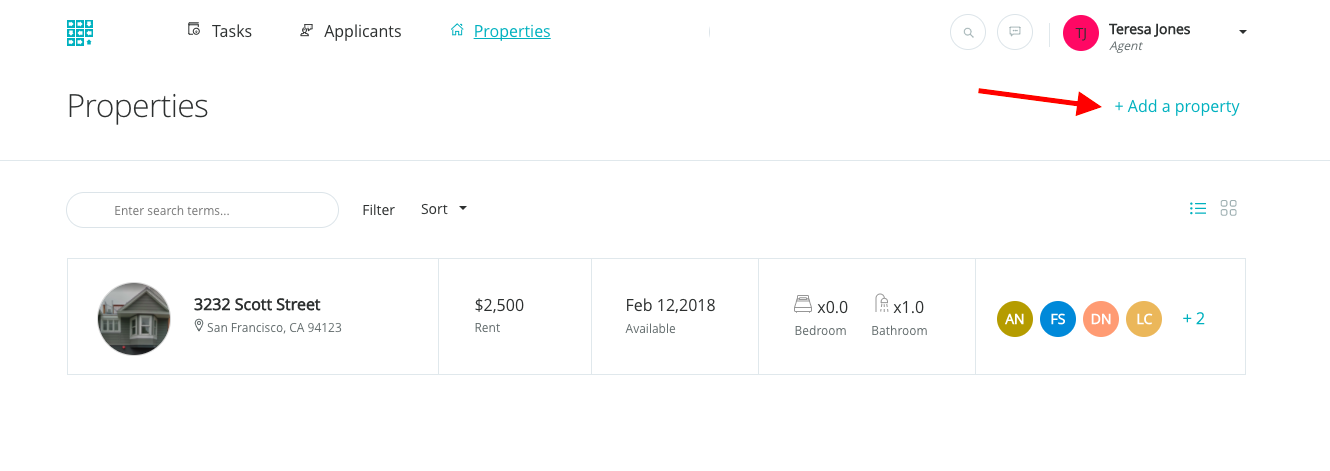Image resolution: width=1330 pixels, height=471 pixels.
Task: Switch to grid view layout
Action: click(x=1229, y=208)
